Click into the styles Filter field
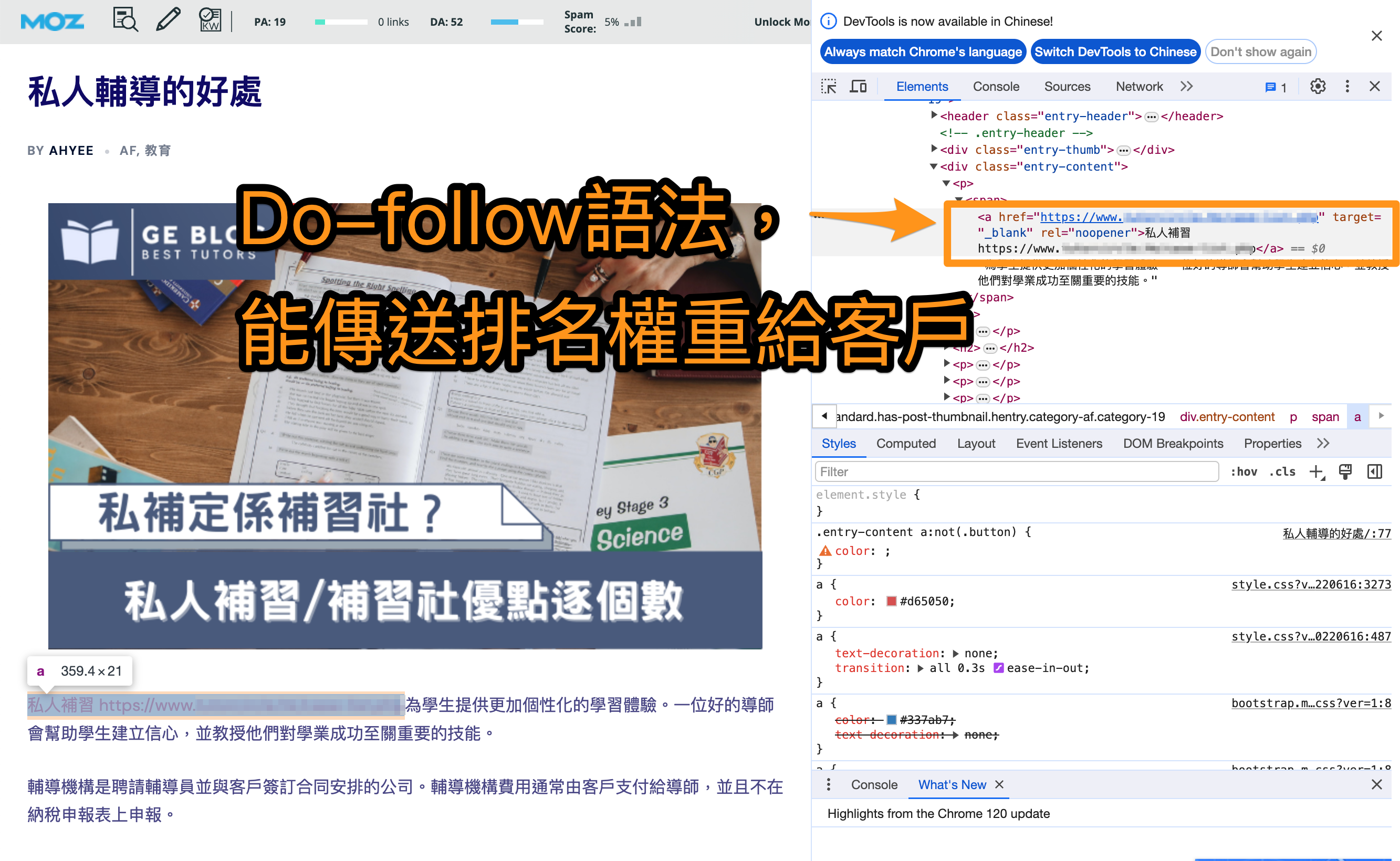Viewport: 1400px width, 861px height. [x=1017, y=471]
